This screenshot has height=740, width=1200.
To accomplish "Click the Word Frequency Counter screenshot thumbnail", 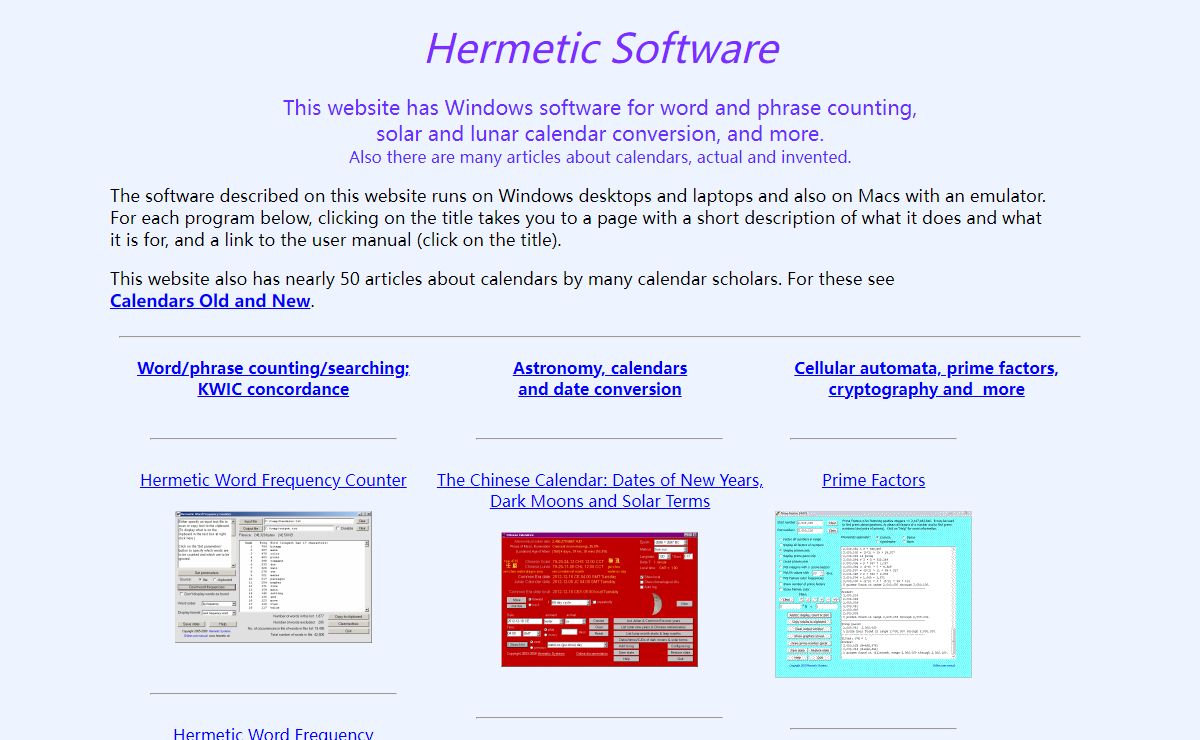I will coord(273,576).
